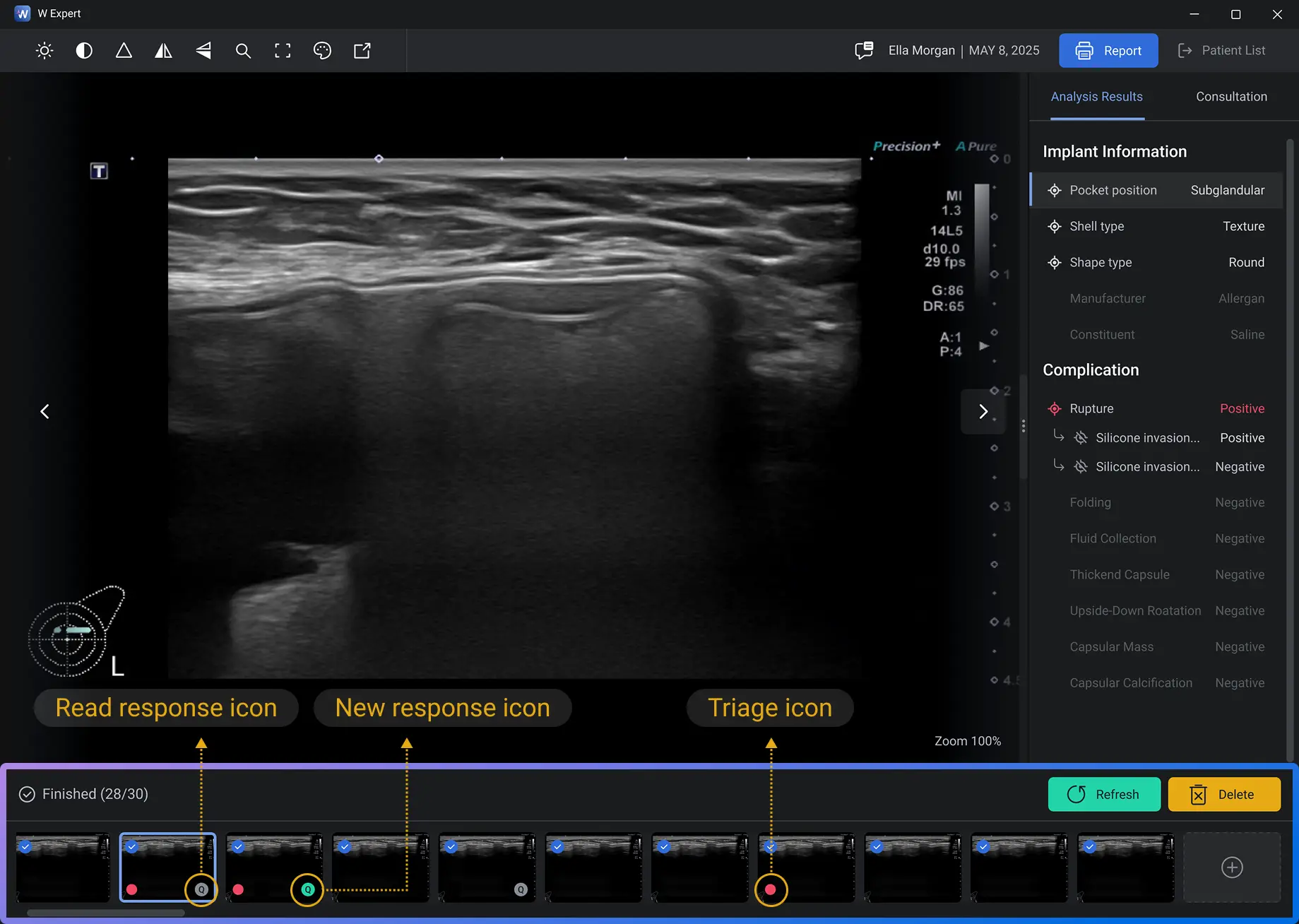
Task: Click the brightness sun icon in toolbar
Action: point(45,51)
